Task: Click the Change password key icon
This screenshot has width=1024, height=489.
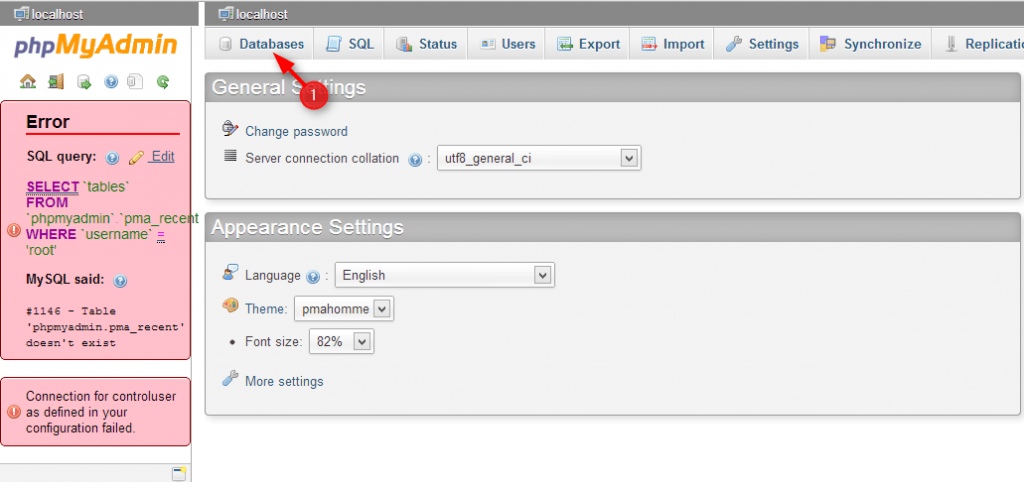Action: tap(230, 129)
